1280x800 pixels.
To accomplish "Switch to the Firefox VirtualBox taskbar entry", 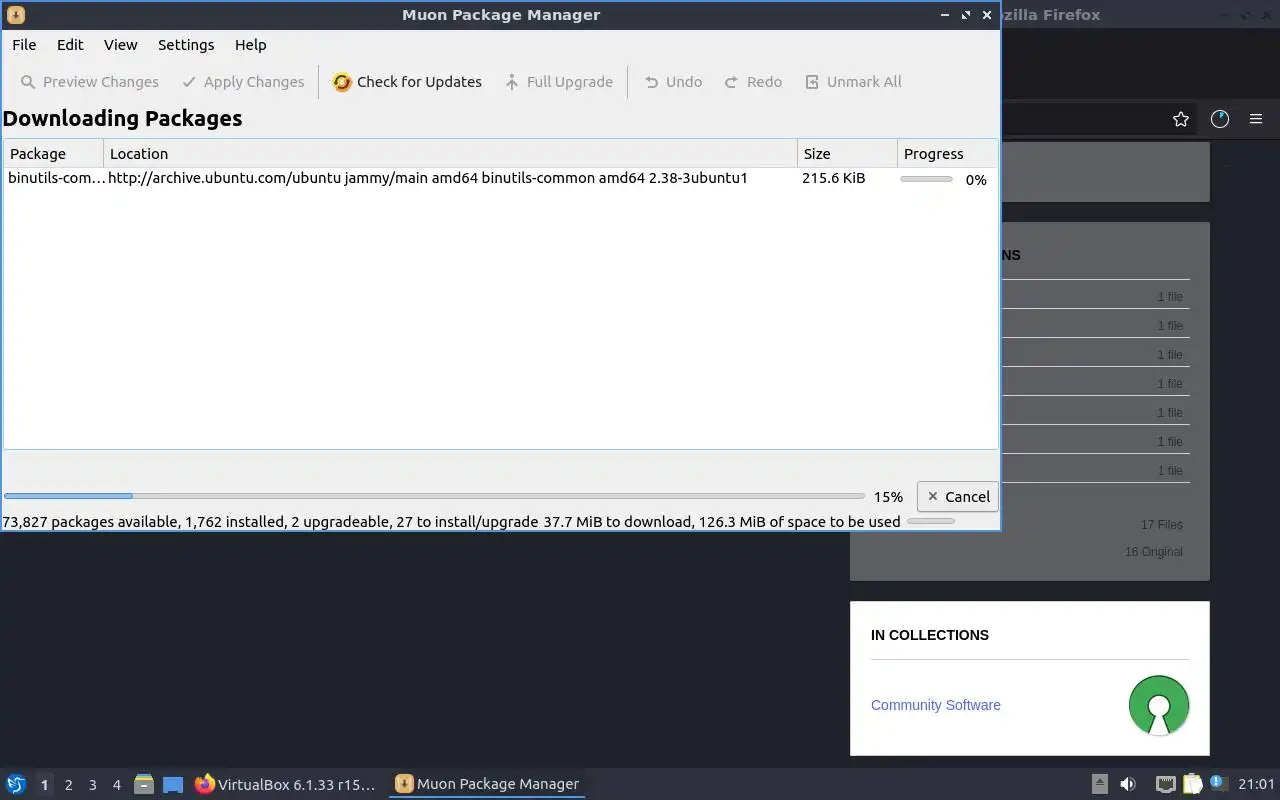I will click(286, 784).
